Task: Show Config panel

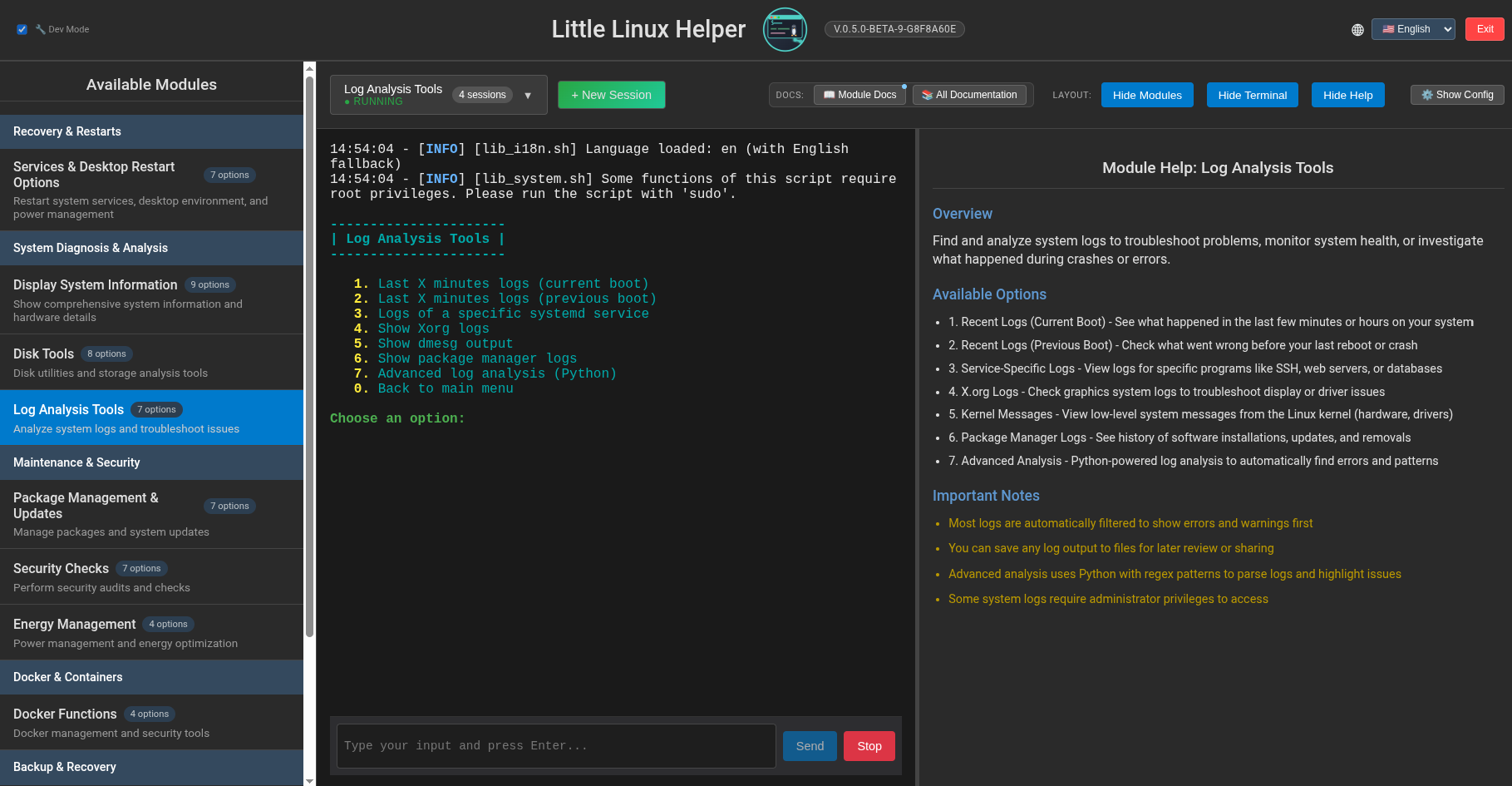Action: 1457,95
